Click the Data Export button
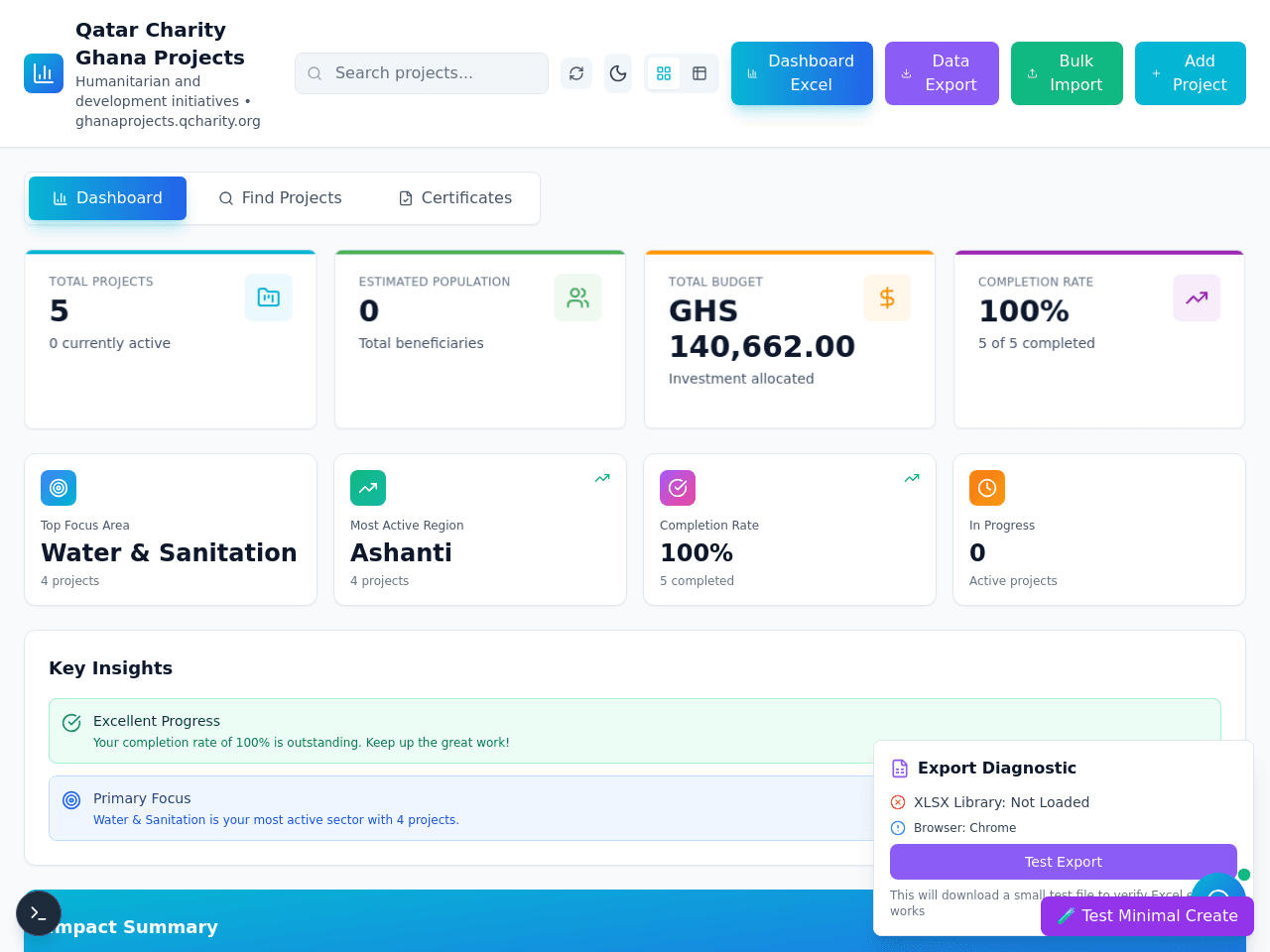1270x952 pixels. (942, 73)
